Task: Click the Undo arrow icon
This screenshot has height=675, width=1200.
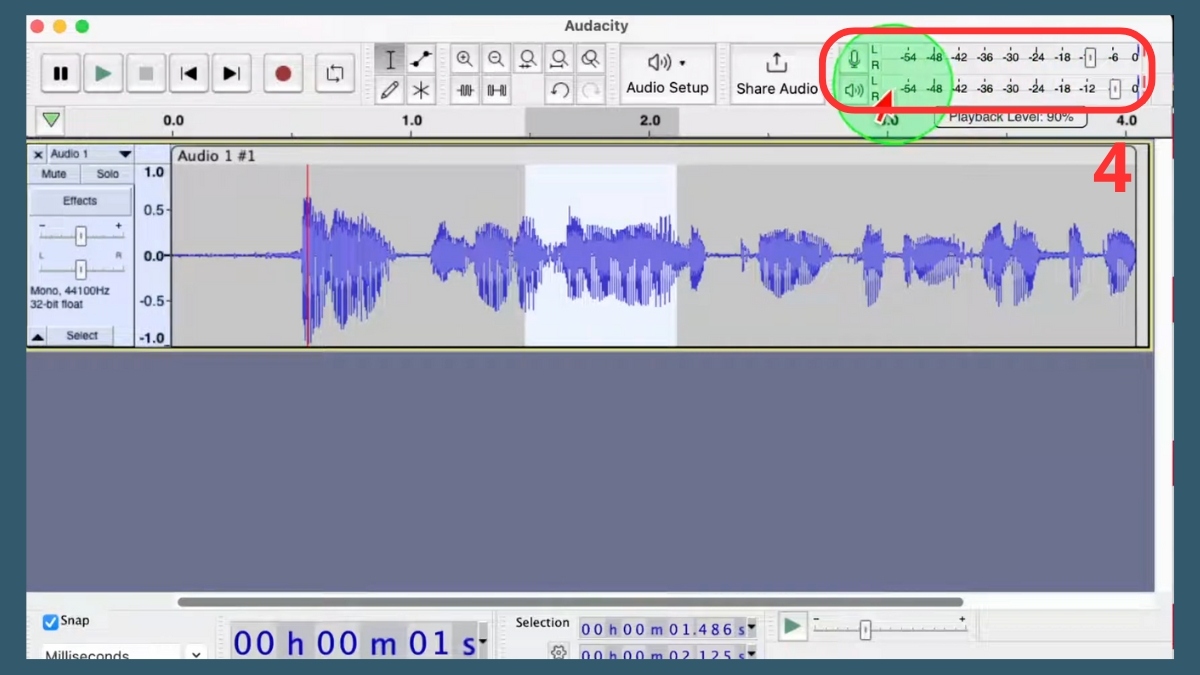Action: click(560, 91)
